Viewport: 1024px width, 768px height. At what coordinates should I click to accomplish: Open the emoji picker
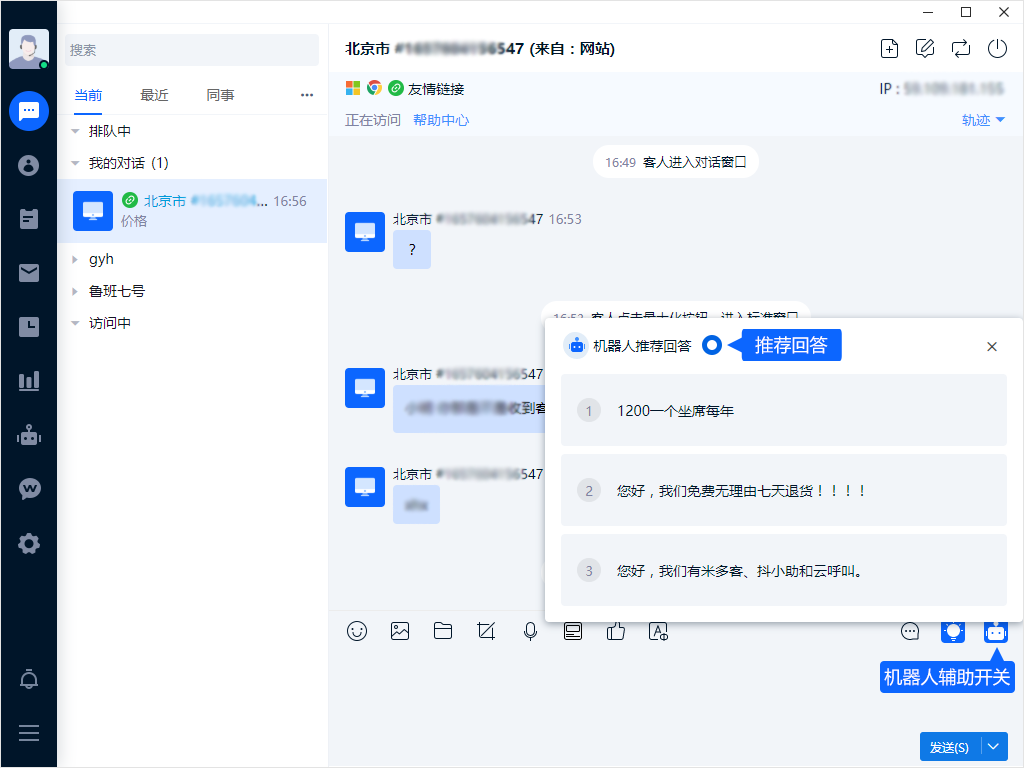(x=357, y=631)
